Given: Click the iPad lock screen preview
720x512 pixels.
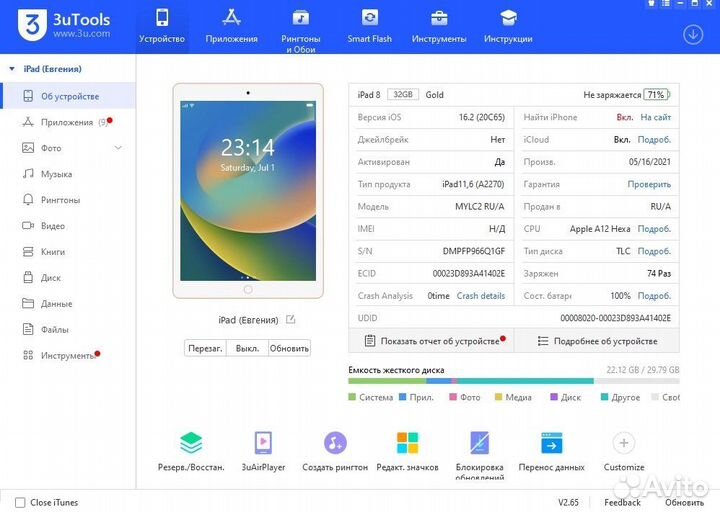Looking at the screenshot, I should pyautogui.click(x=247, y=190).
